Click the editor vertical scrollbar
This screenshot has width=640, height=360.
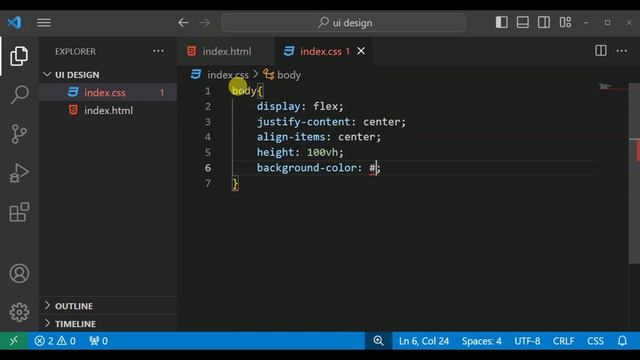pyautogui.click(x=634, y=173)
